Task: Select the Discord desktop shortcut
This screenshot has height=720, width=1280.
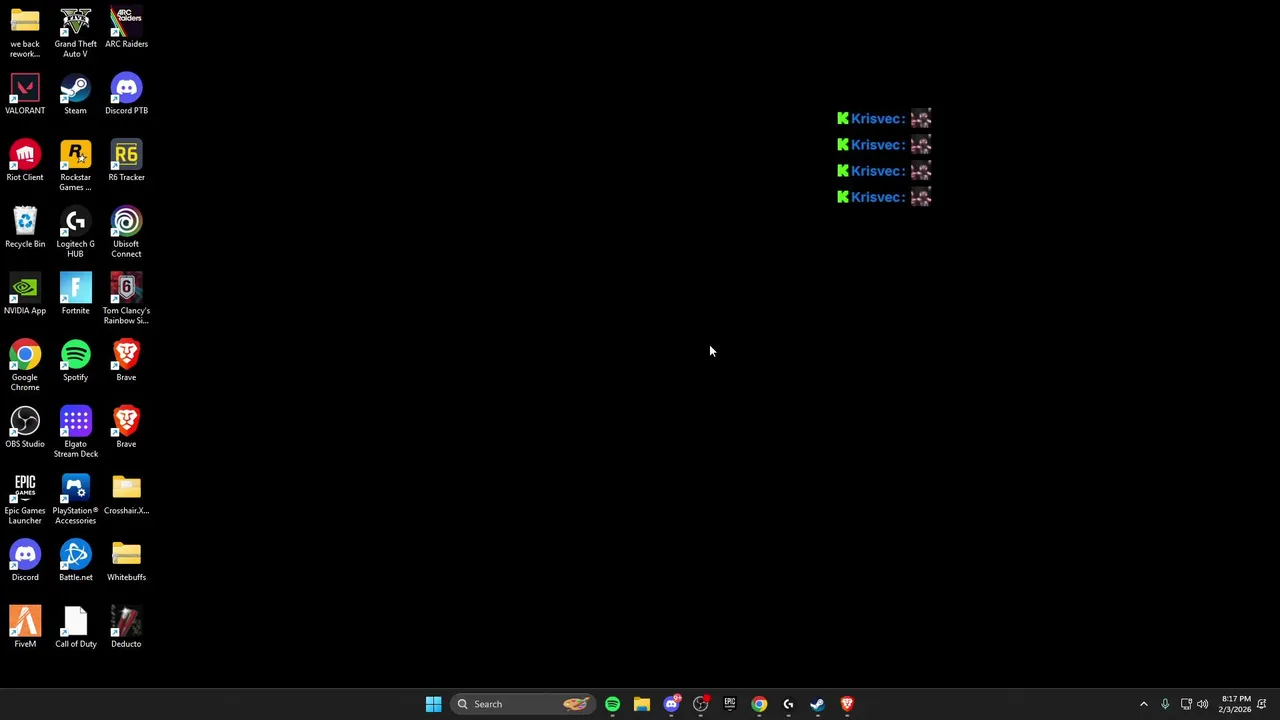Action: click(x=25, y=561)
